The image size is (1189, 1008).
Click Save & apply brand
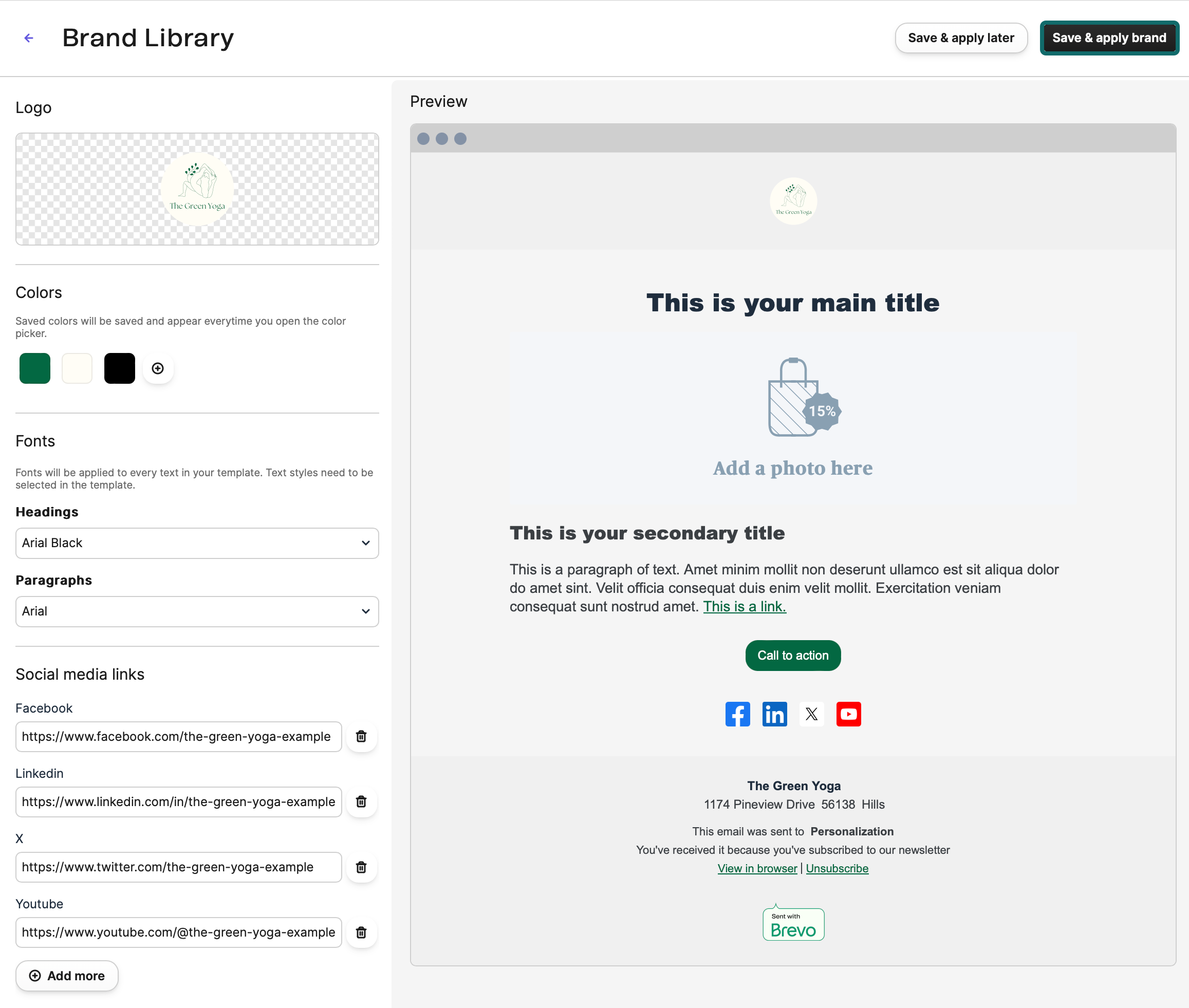click(1109, 38)
